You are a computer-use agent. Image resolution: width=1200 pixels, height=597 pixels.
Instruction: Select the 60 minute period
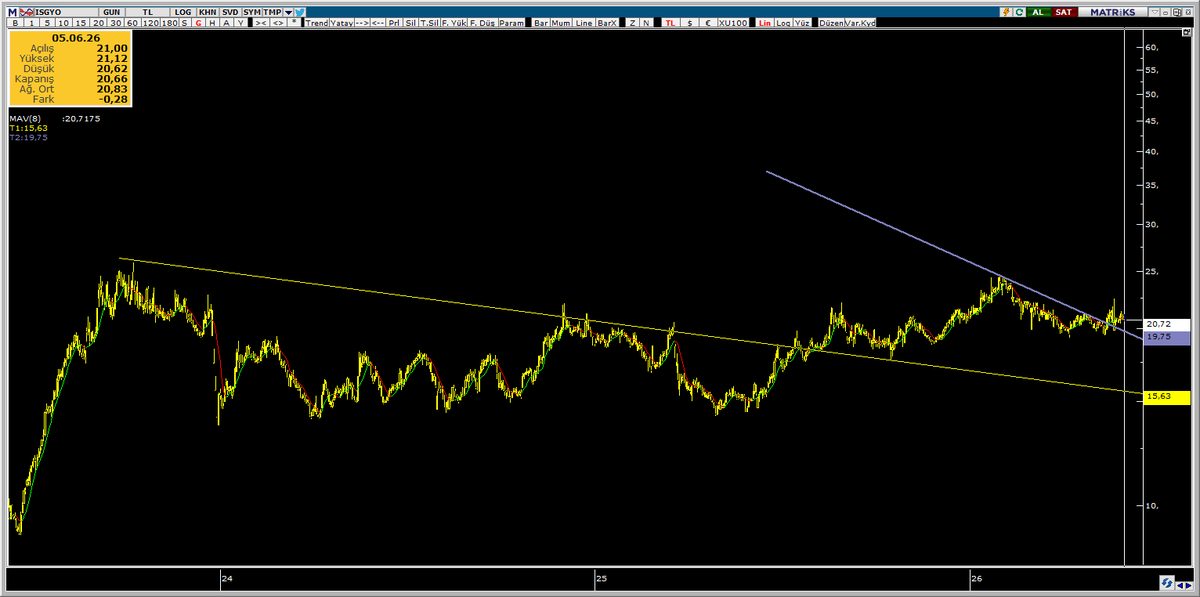[x=132, y=23]
